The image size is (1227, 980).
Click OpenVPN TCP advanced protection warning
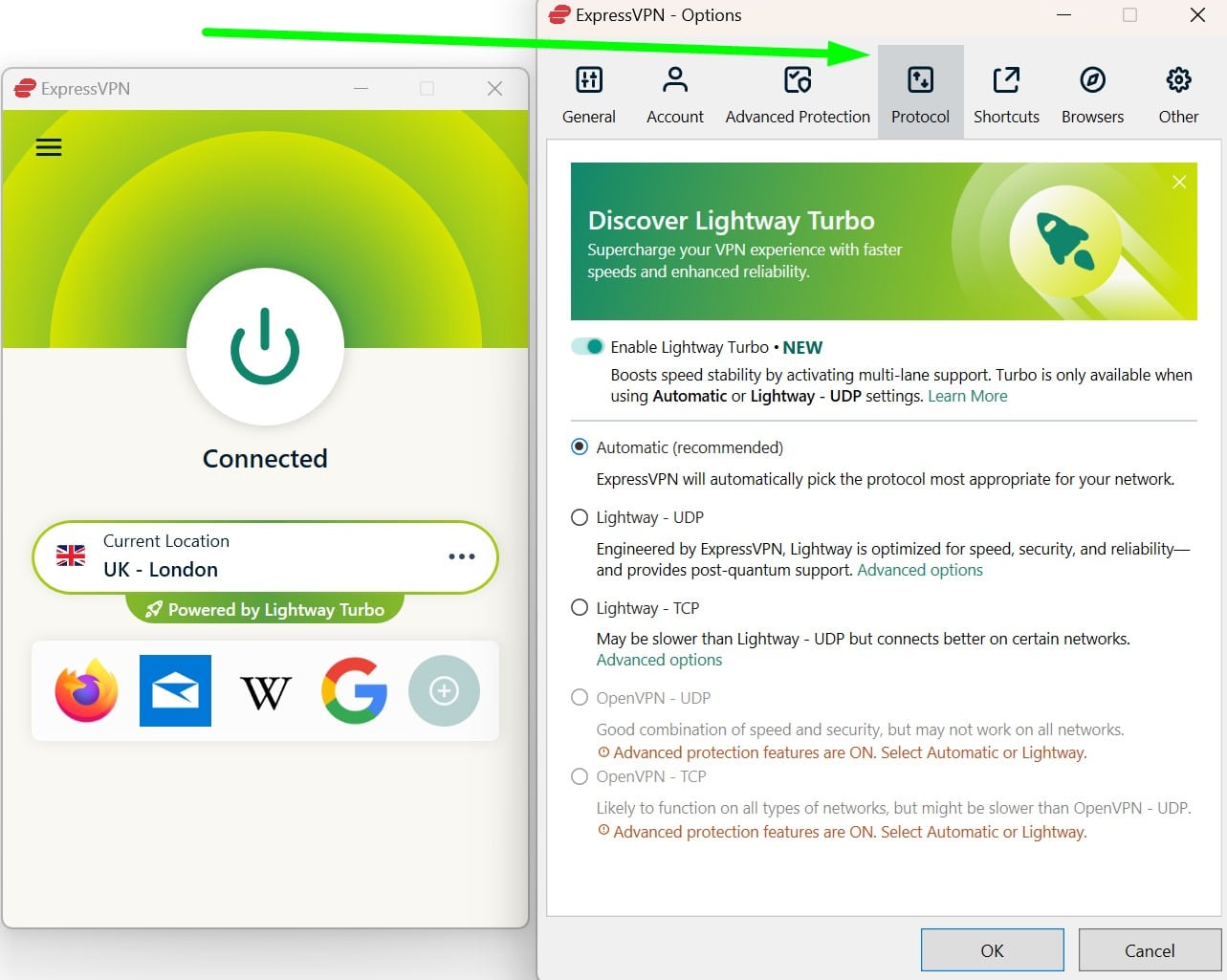pos(843,832)
